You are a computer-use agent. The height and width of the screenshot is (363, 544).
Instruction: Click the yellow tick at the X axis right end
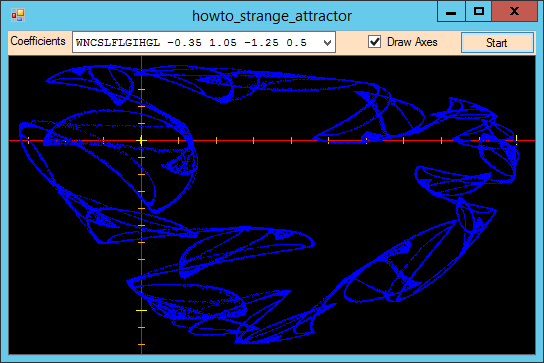coord(517,140)
